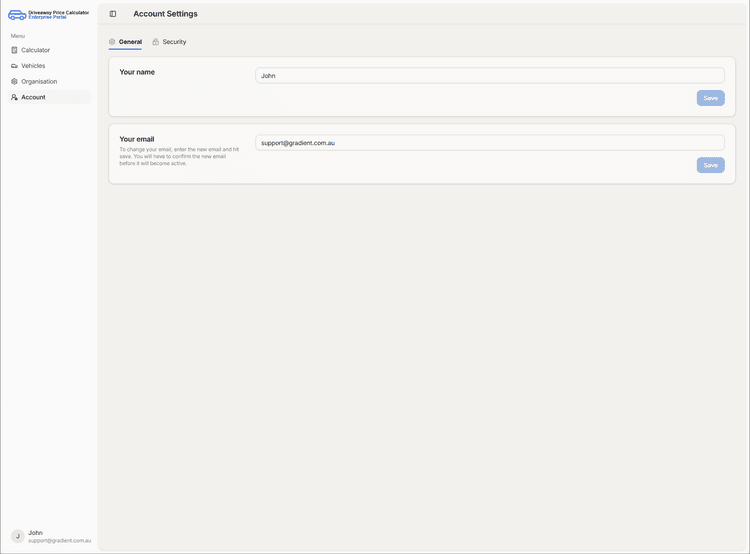Viewport: 750px width, 554px height.
Task: Toggle the sidebar panel icon
Action: [113, 14]
